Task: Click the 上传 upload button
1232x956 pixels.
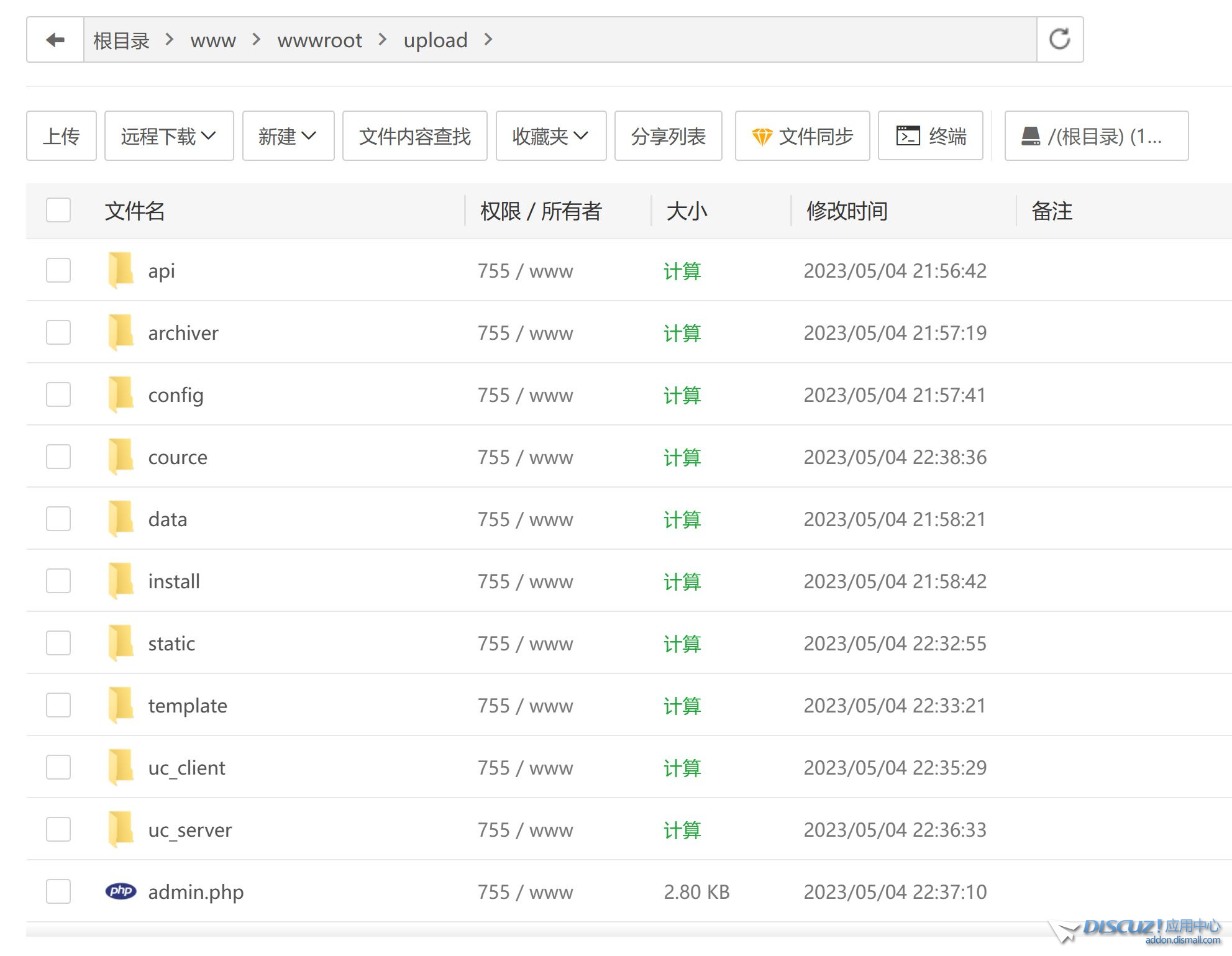Action: pos(62,136)
